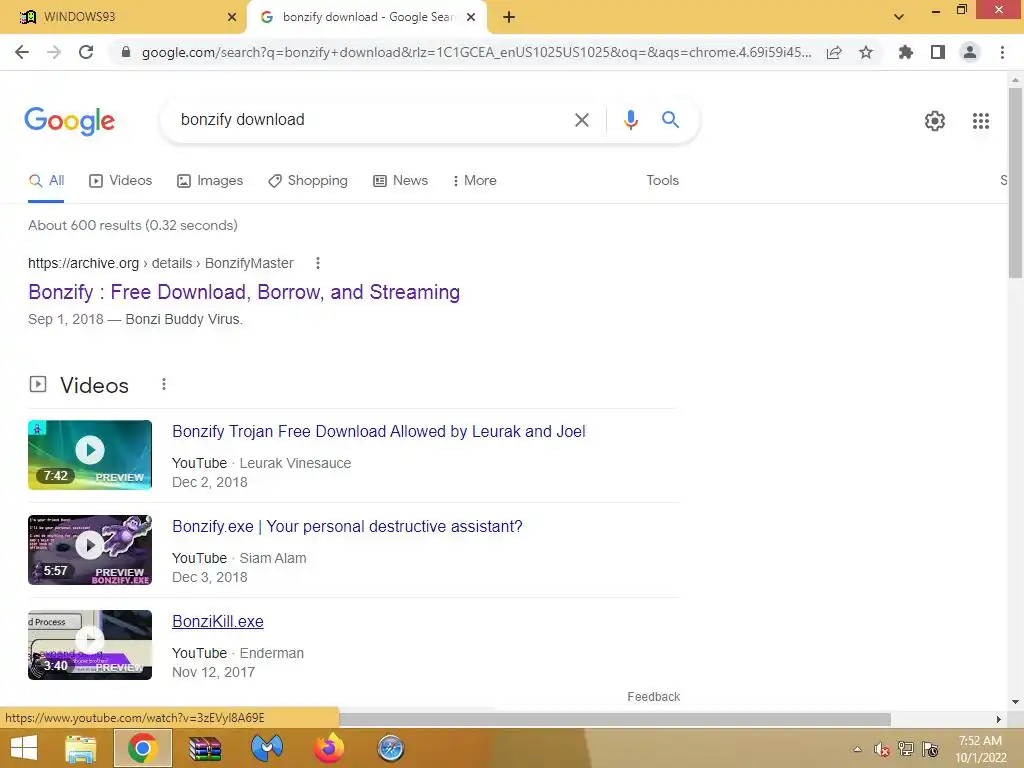The height and width of the screenshot is (768, 1024).
Task: Click the scroll-right arrow
Action: (x=998, y=719)
